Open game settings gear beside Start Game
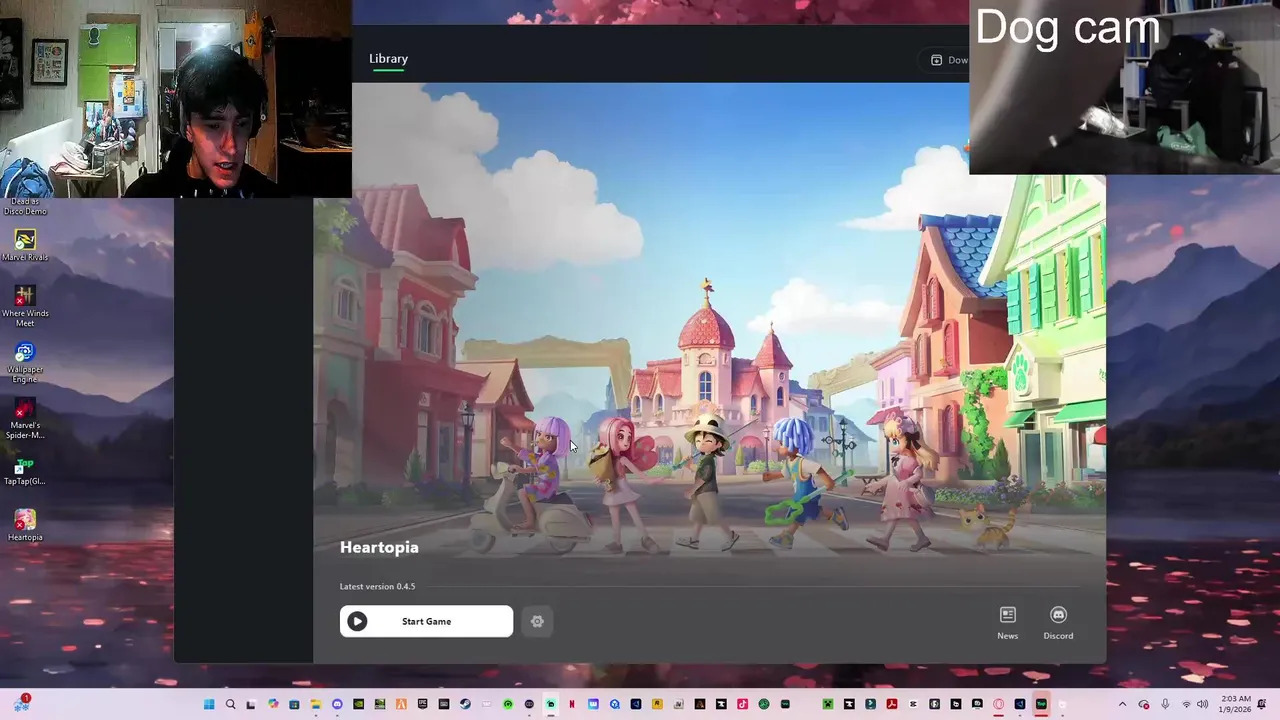 (x=537, y=621)
